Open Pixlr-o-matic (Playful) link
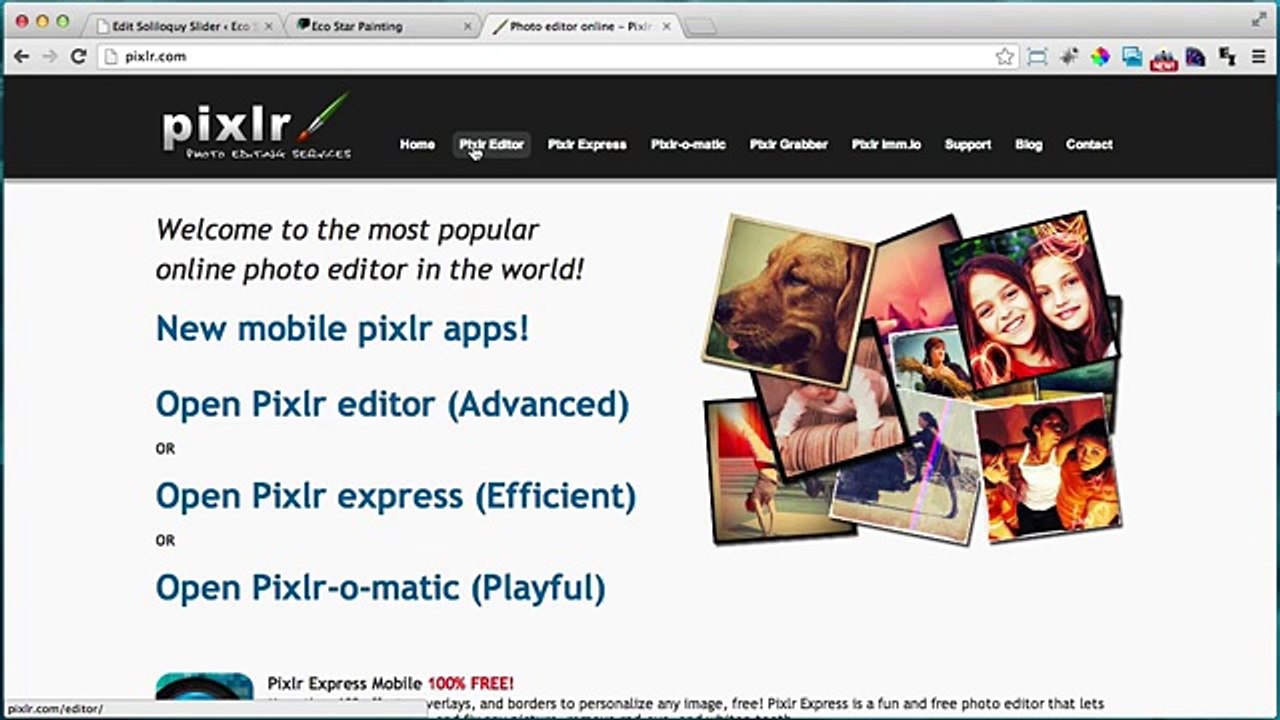Viewport: 1280px width, 720px height. [x=380, y=587]
